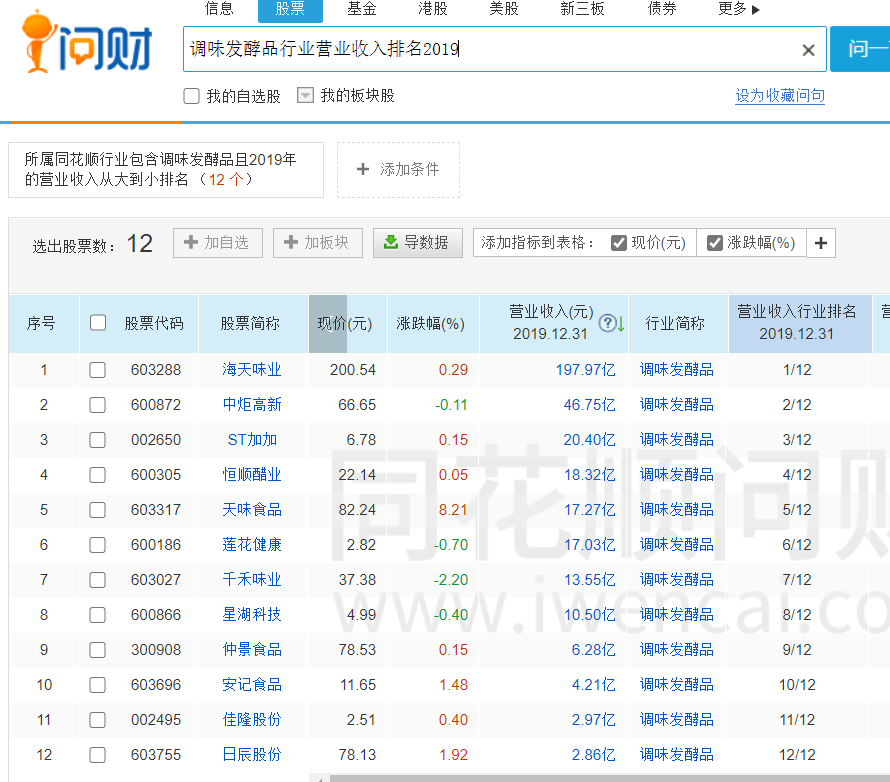Switch to the 港股 tab
The width and height of the screenshot is (890, 782).
433,9
